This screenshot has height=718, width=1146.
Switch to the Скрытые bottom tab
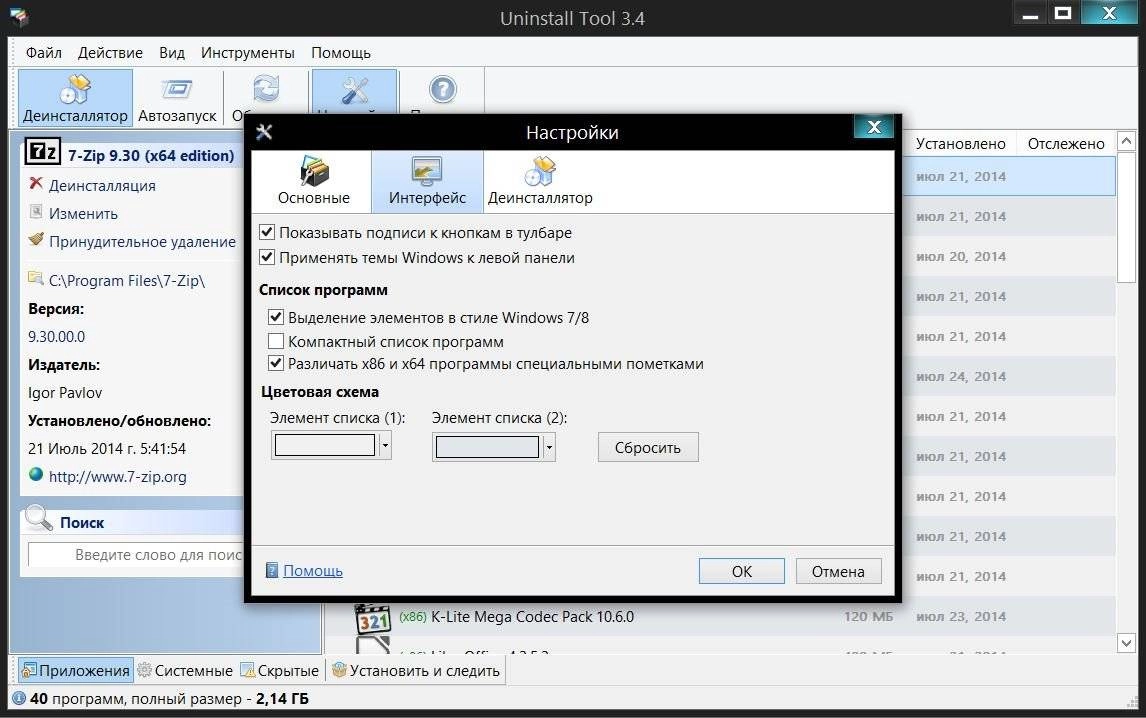point(281,670)
